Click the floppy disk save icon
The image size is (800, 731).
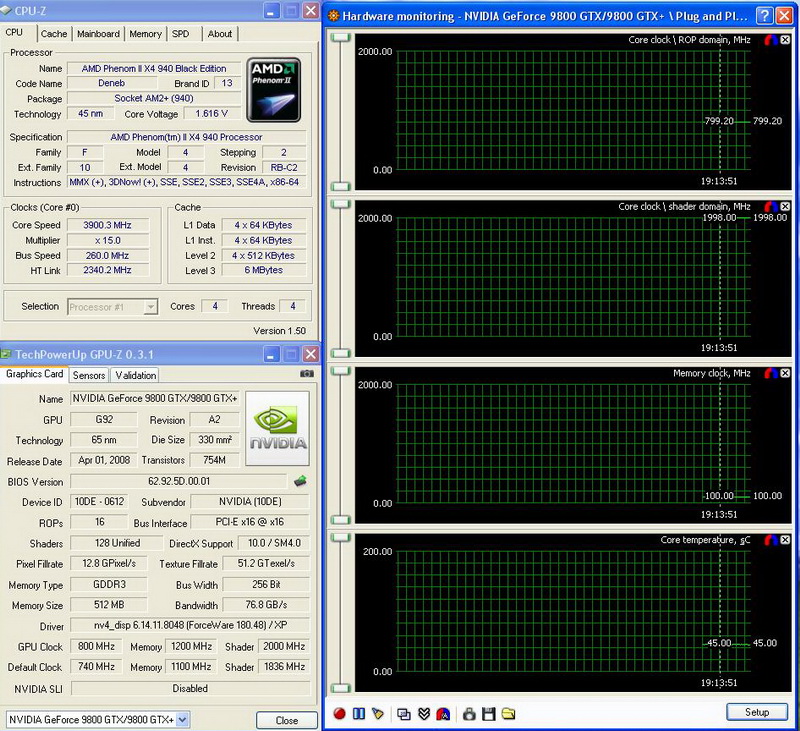tap(489, 714)
